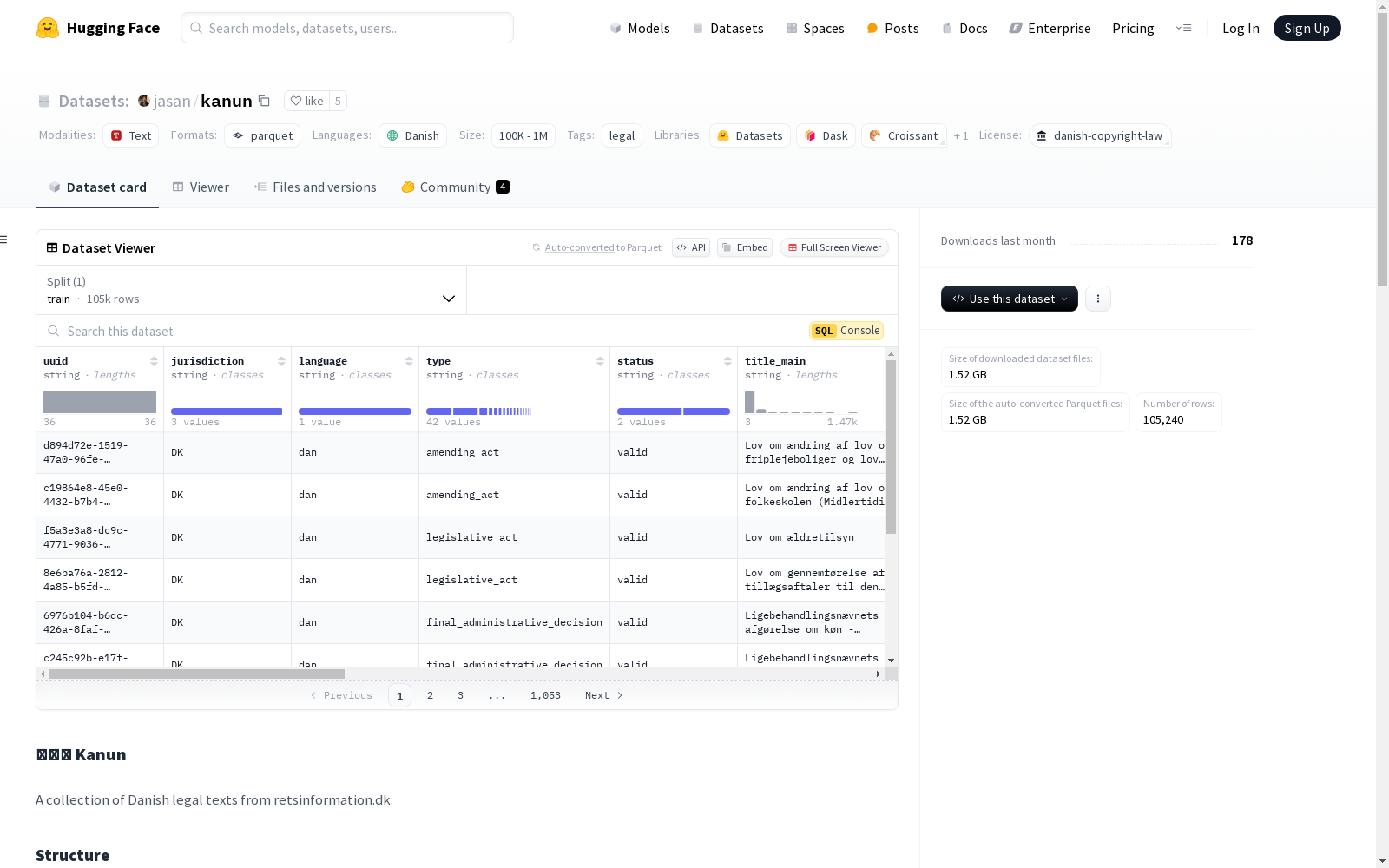This screenshot has width=1389, height=868.
Task: Switch to the Dataset card tab
Action: click(97, 187)
